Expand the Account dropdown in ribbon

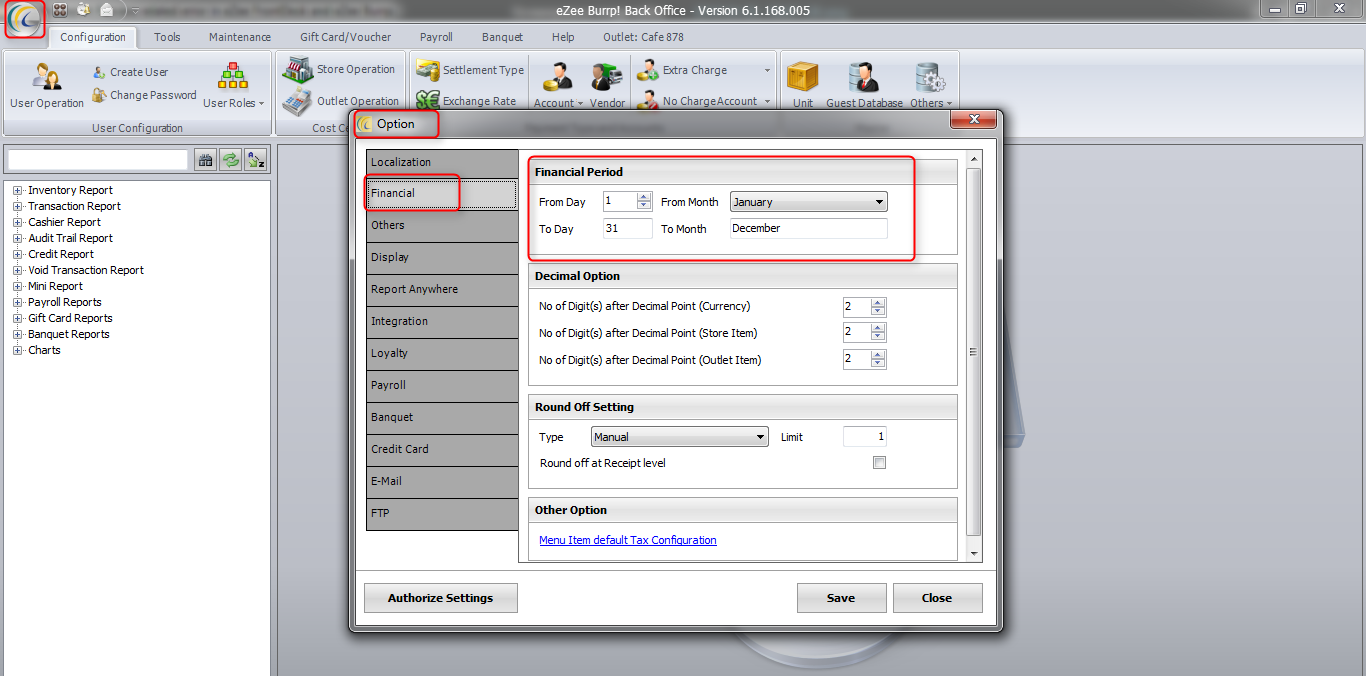[558, 86]
